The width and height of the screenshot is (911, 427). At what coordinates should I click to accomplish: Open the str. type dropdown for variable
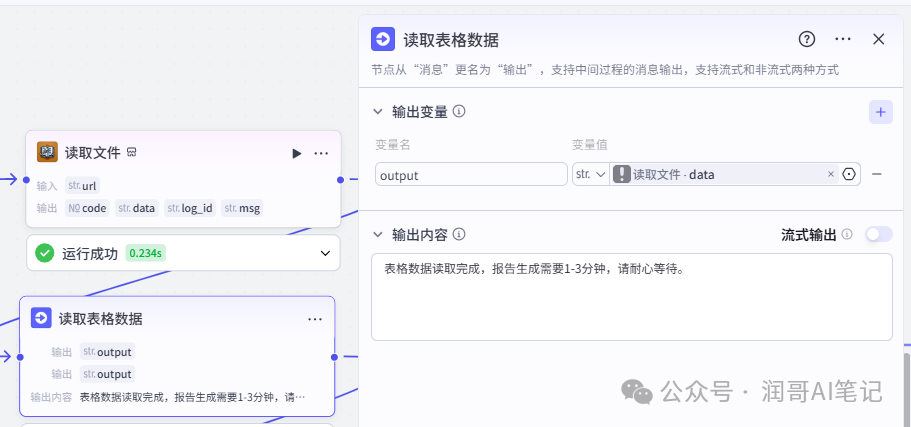point(591,174)
